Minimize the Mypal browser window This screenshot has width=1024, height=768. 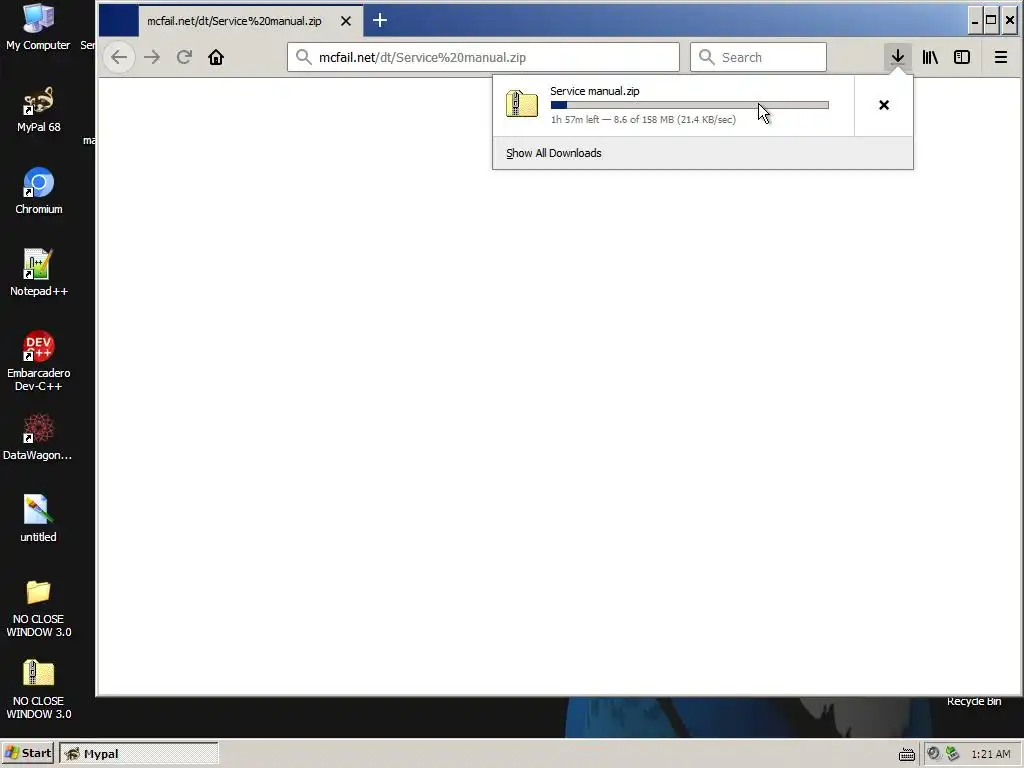pos(975,20)
